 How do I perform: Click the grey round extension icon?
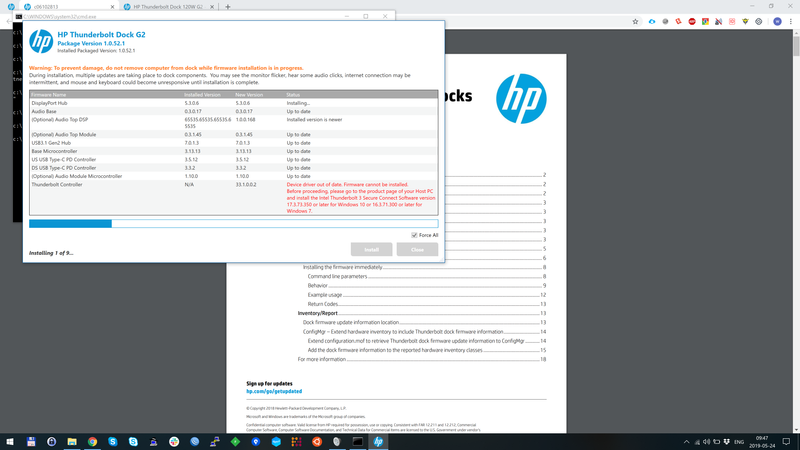click(x=665, y=21)
